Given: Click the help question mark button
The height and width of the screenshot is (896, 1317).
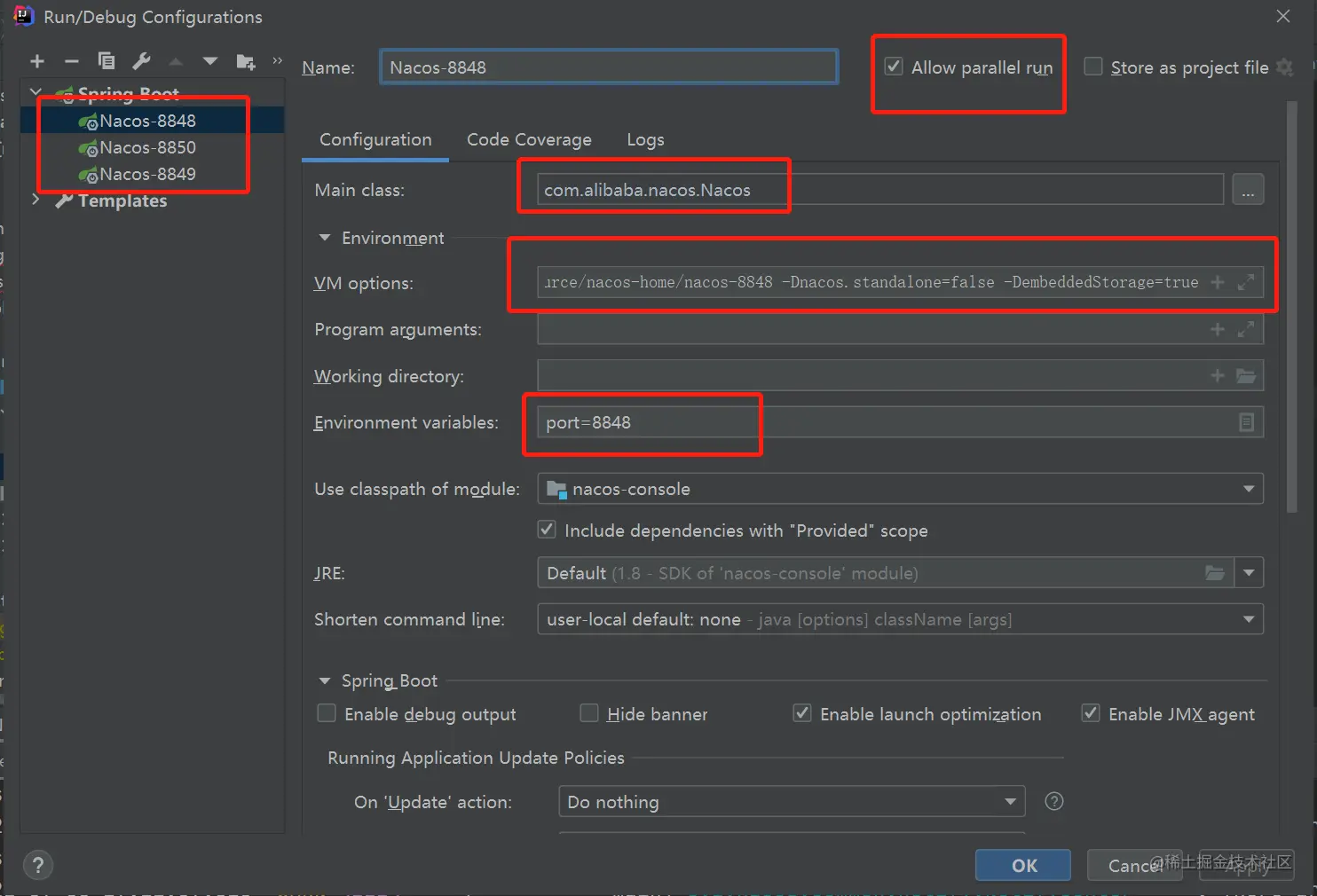Looking at the screenshot, I should coord(38,865).
